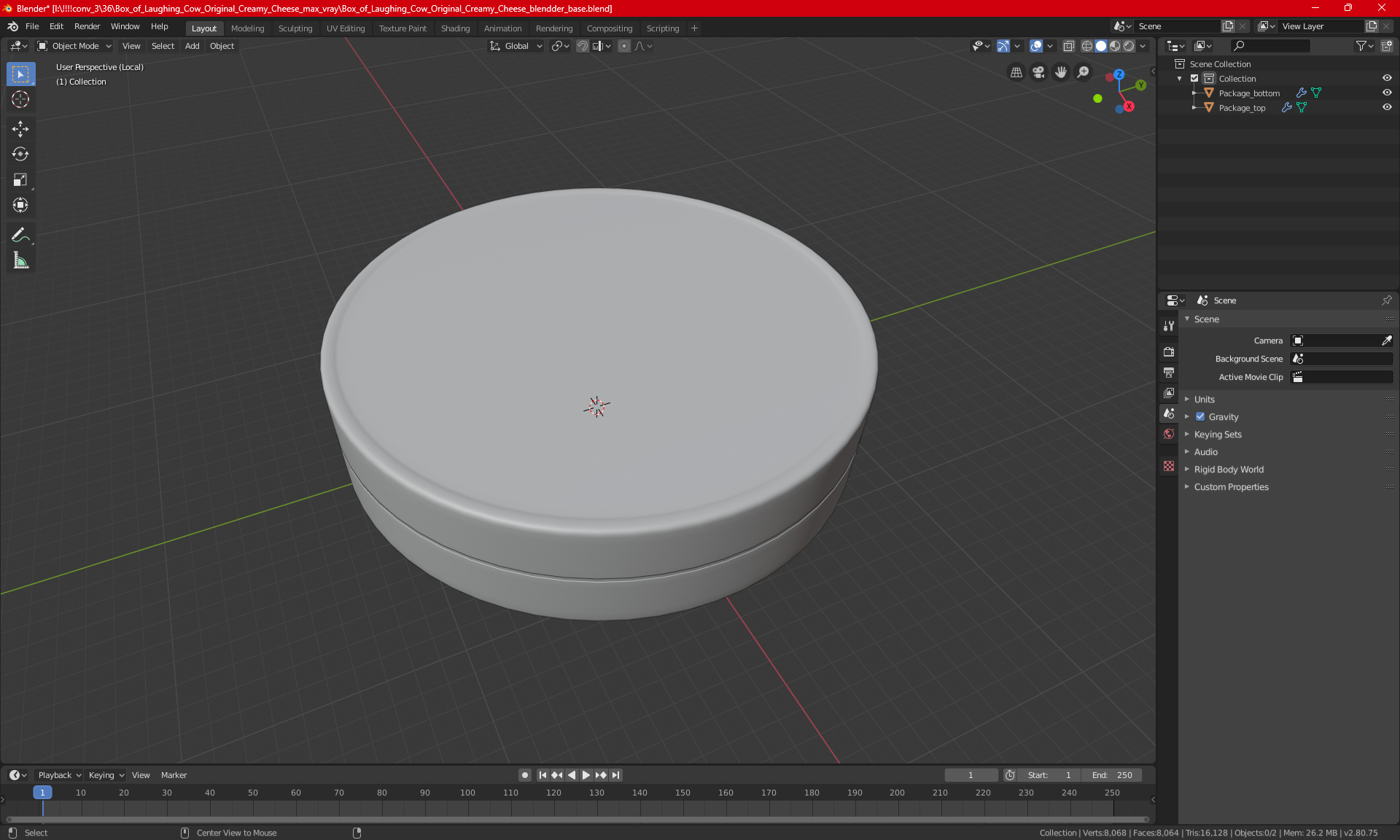Open the Playback popover in timeline
The width and height of the screenshot is (1400, 840).
pyautogui.click(x=58, y=775)
